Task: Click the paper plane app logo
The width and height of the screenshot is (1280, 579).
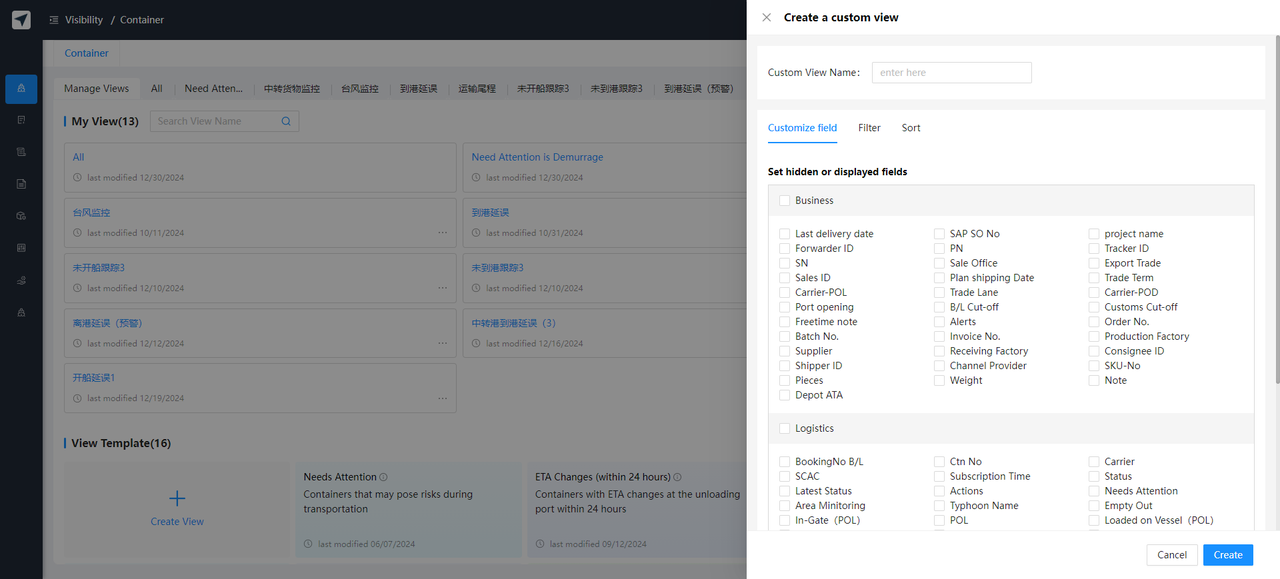Action: click(x=21, y=20)
